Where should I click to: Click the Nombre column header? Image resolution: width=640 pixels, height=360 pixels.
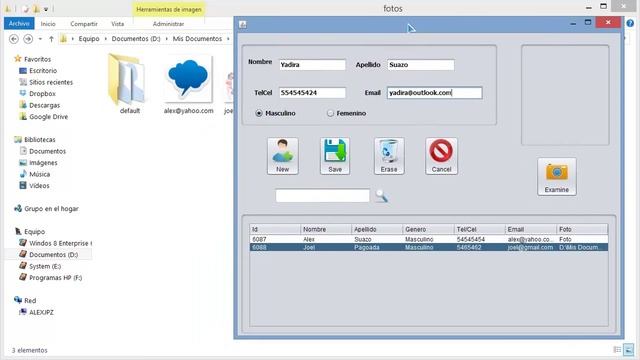pyautogui.click(x=326, y=229)
